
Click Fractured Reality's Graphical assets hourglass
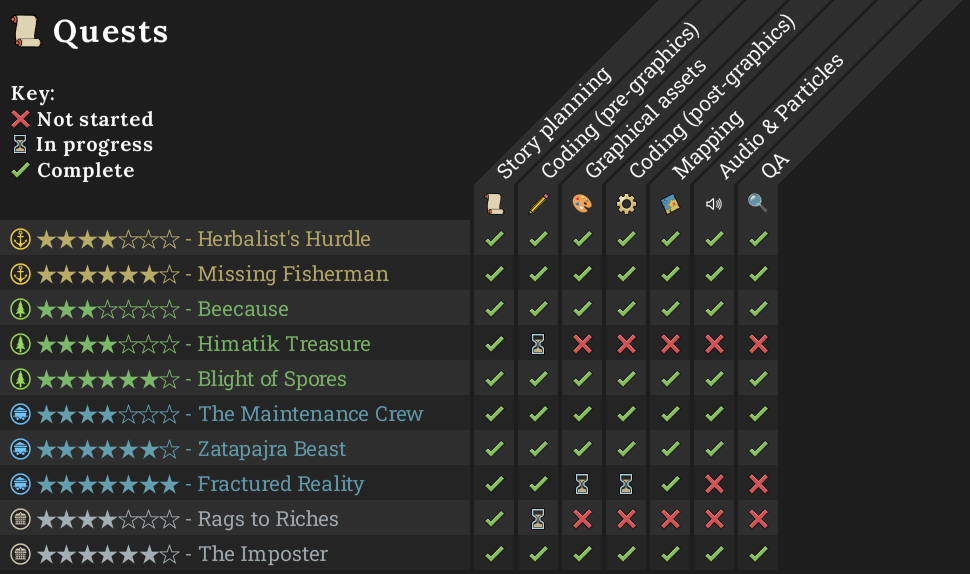point(582,484)
